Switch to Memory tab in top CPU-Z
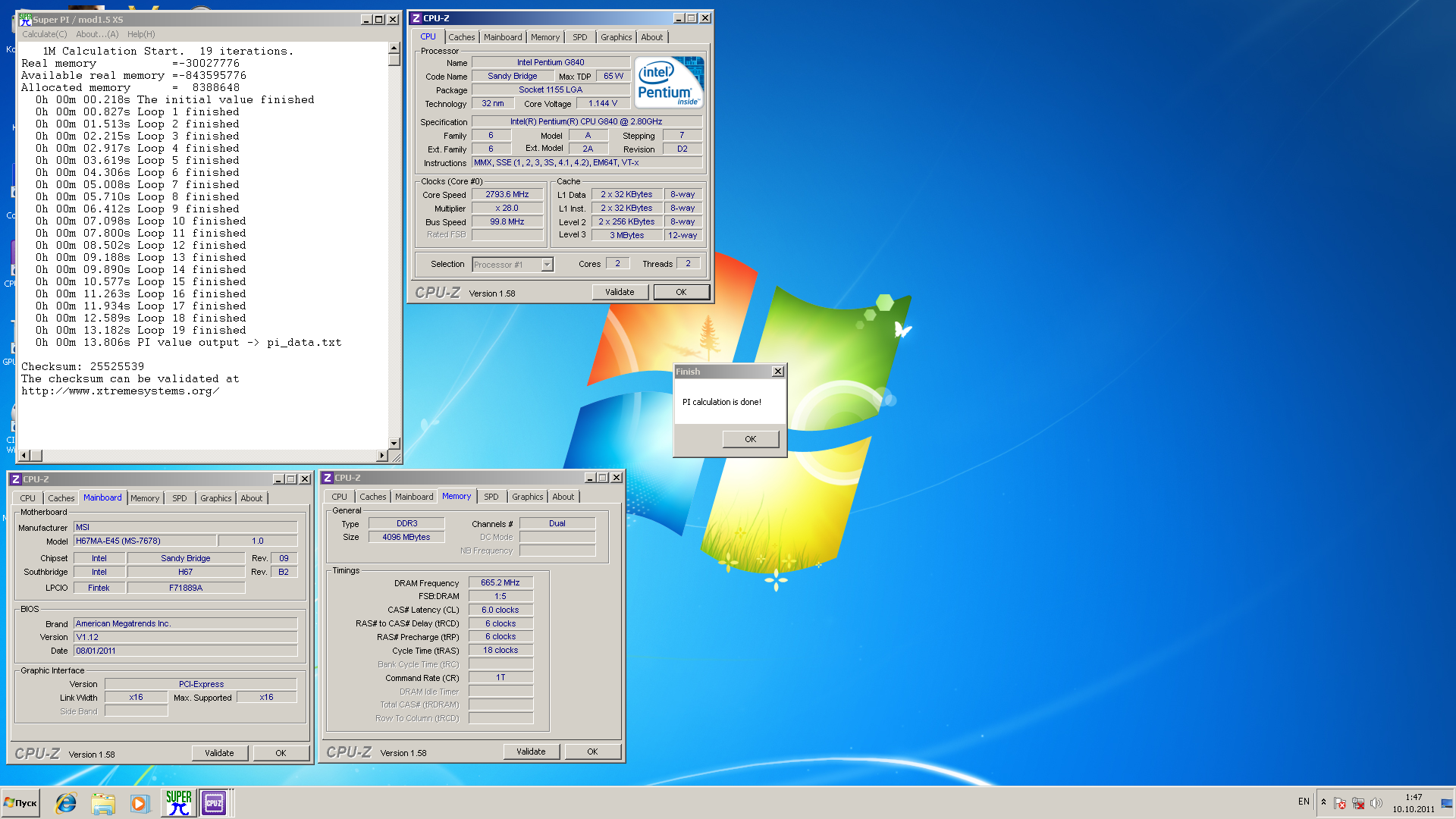 pos(545,37)
